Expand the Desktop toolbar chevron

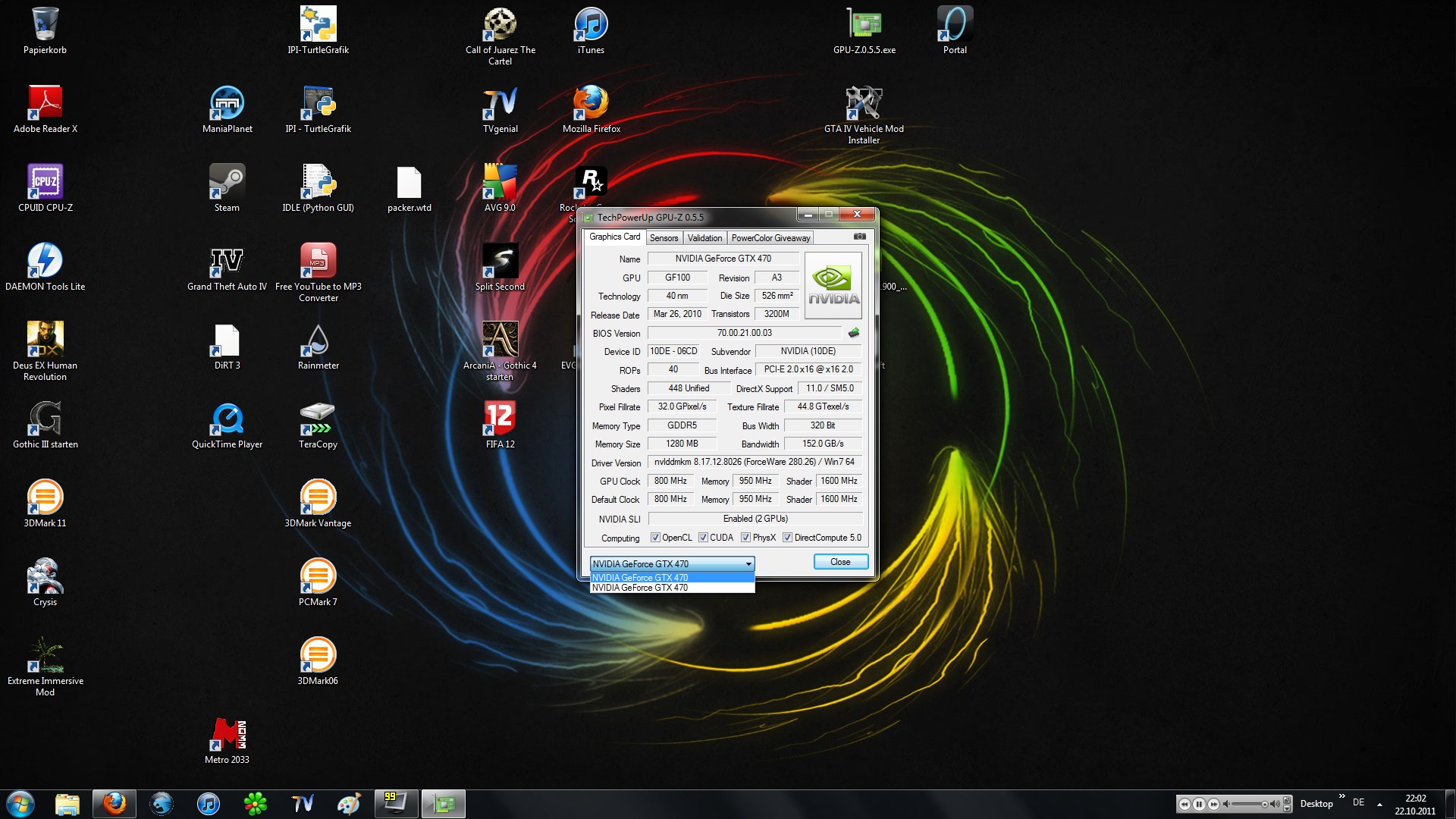(x=1341, y=796)
